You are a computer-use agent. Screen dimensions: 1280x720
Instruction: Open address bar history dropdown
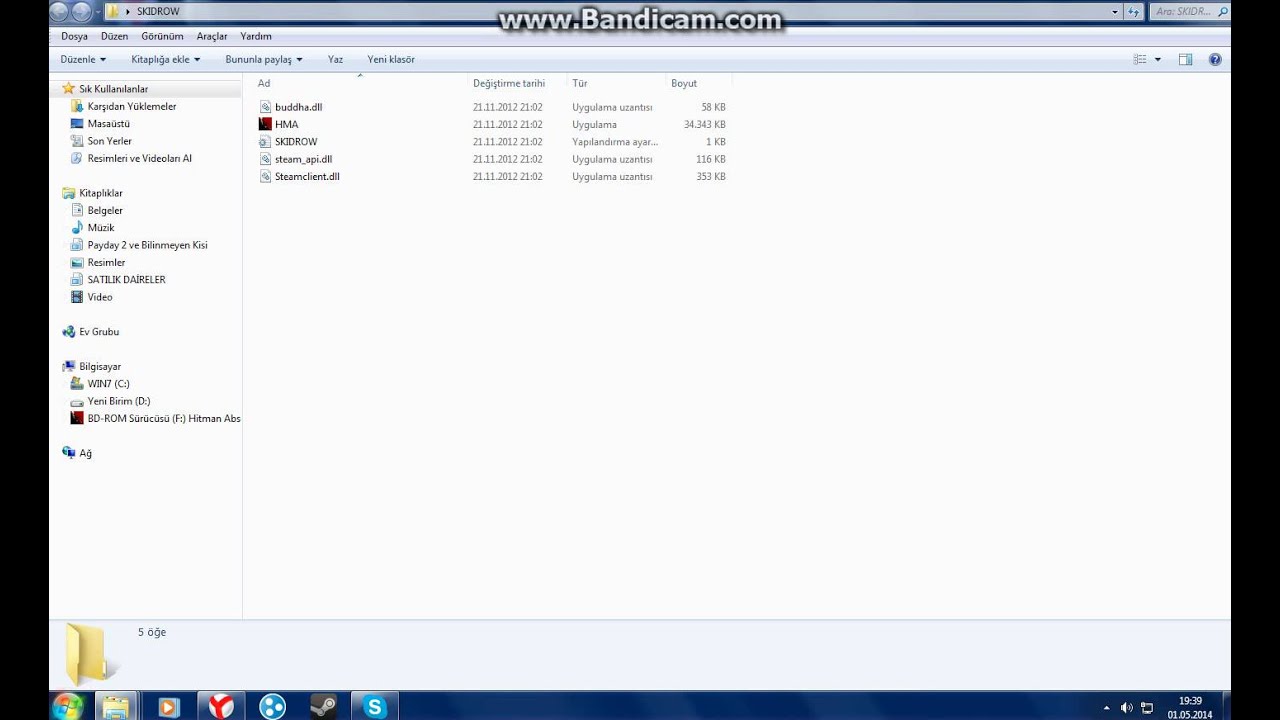tap(1115, 12)
